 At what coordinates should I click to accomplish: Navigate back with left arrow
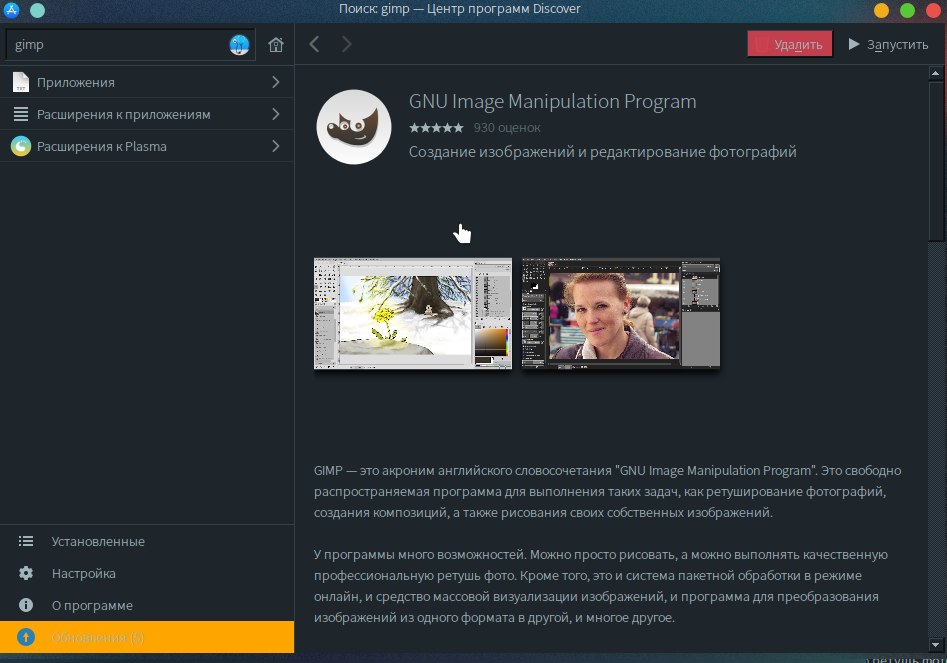[314, 44]
